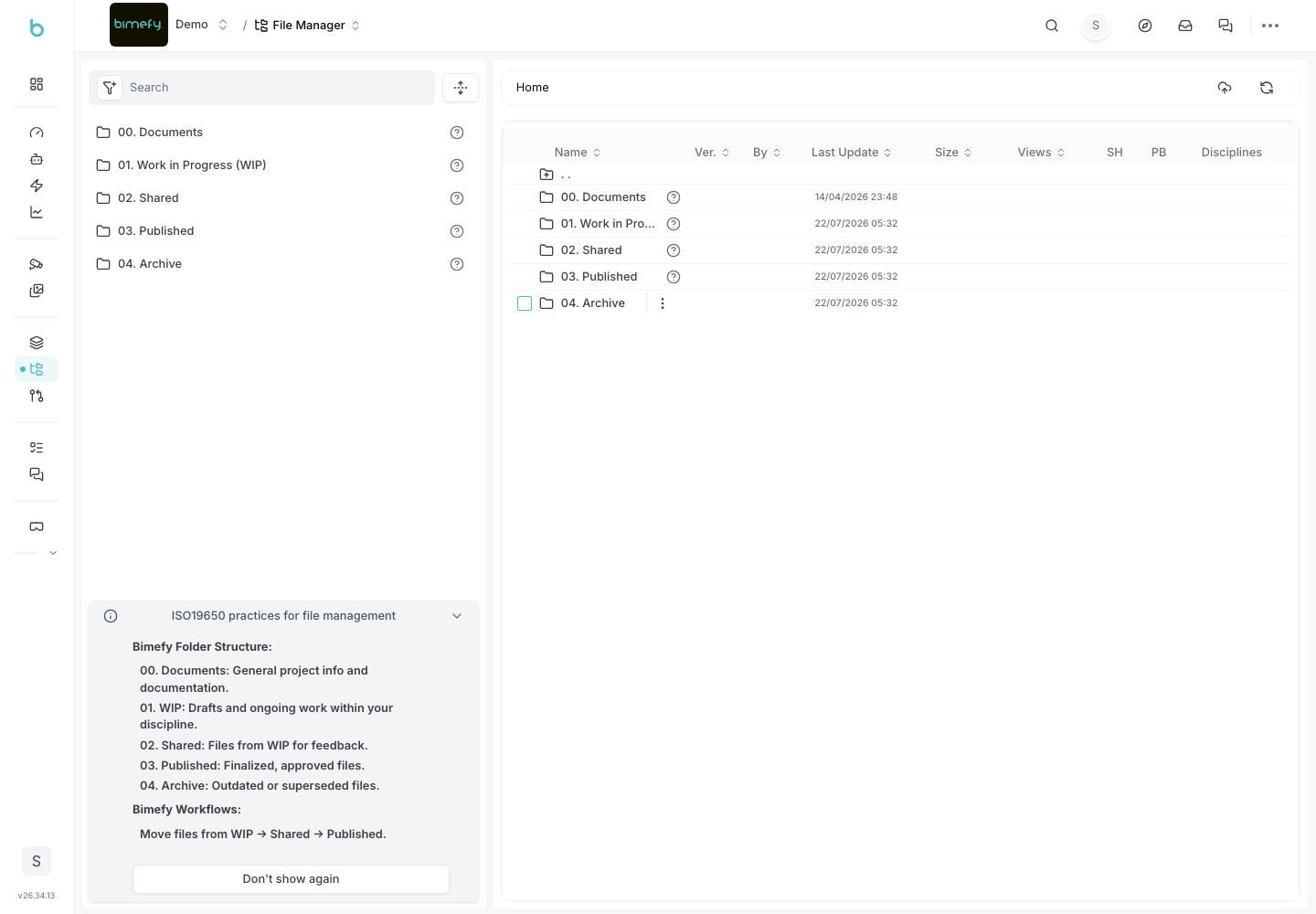Open the 03. Published folder in the table
This screenshot has height=914, width=1316.
point(599,277)
